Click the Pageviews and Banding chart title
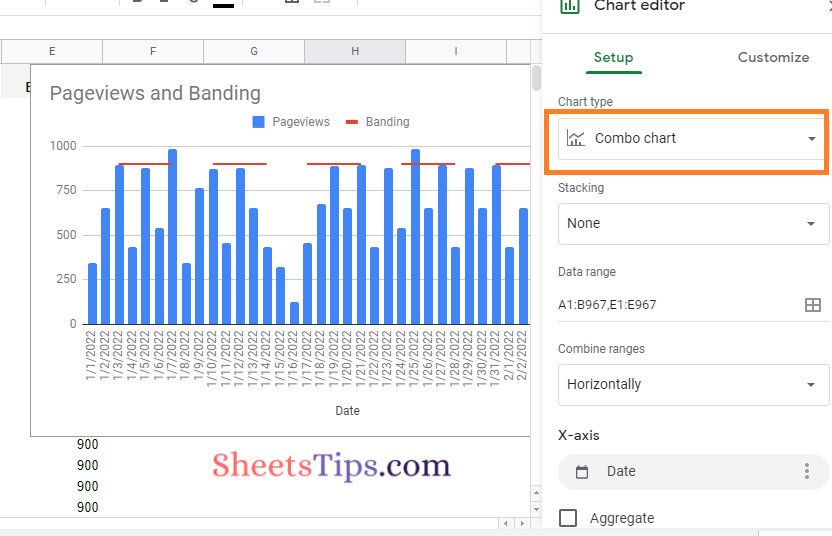This screenshot has width=832, height=536. click(x=155, y=93)
